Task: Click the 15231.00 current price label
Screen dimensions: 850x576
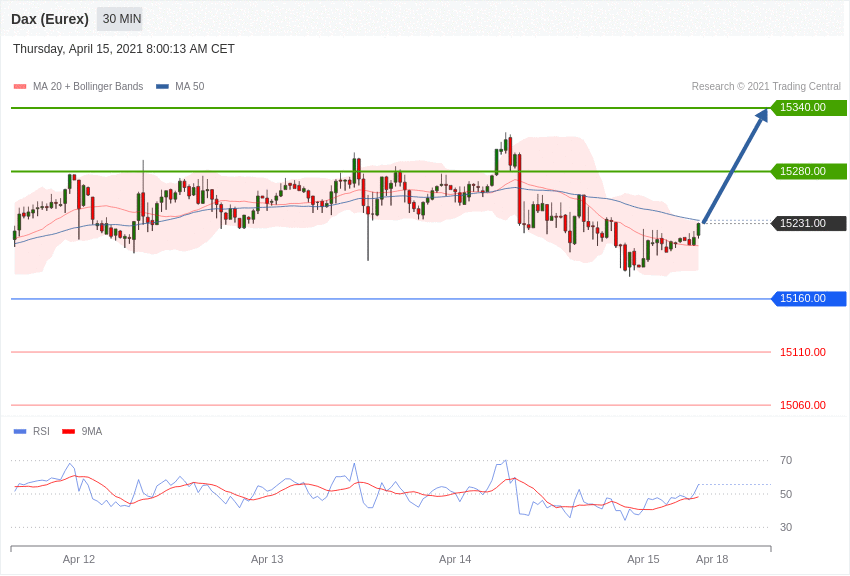Action: 809,223
